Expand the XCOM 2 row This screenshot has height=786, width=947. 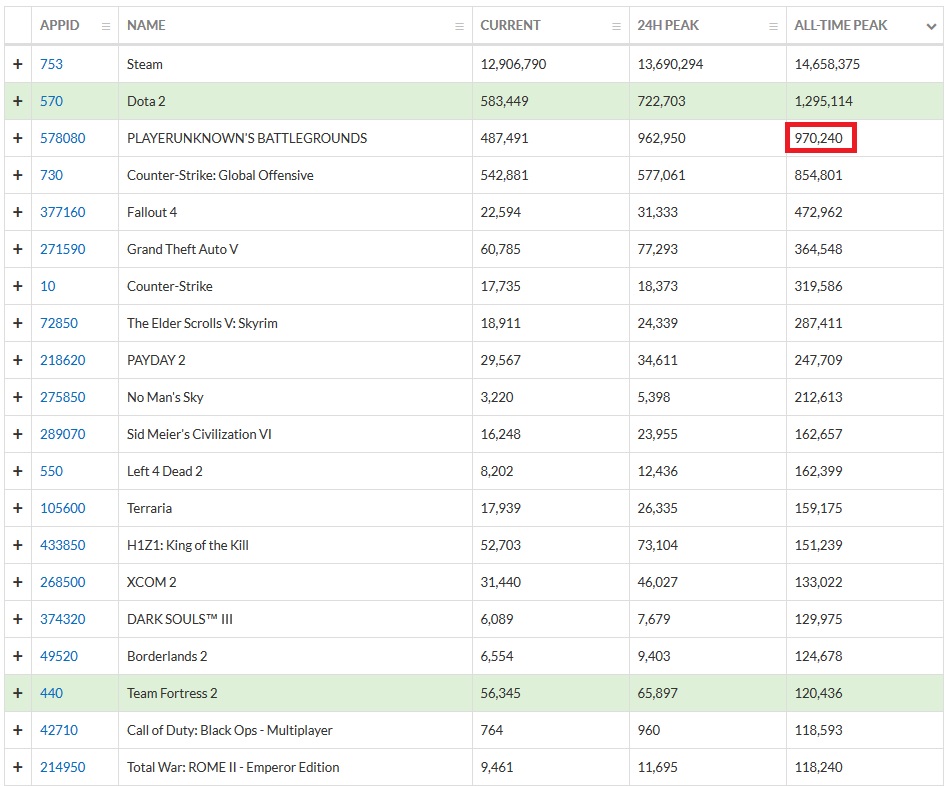pyautogui.click(x=18, y=582)
